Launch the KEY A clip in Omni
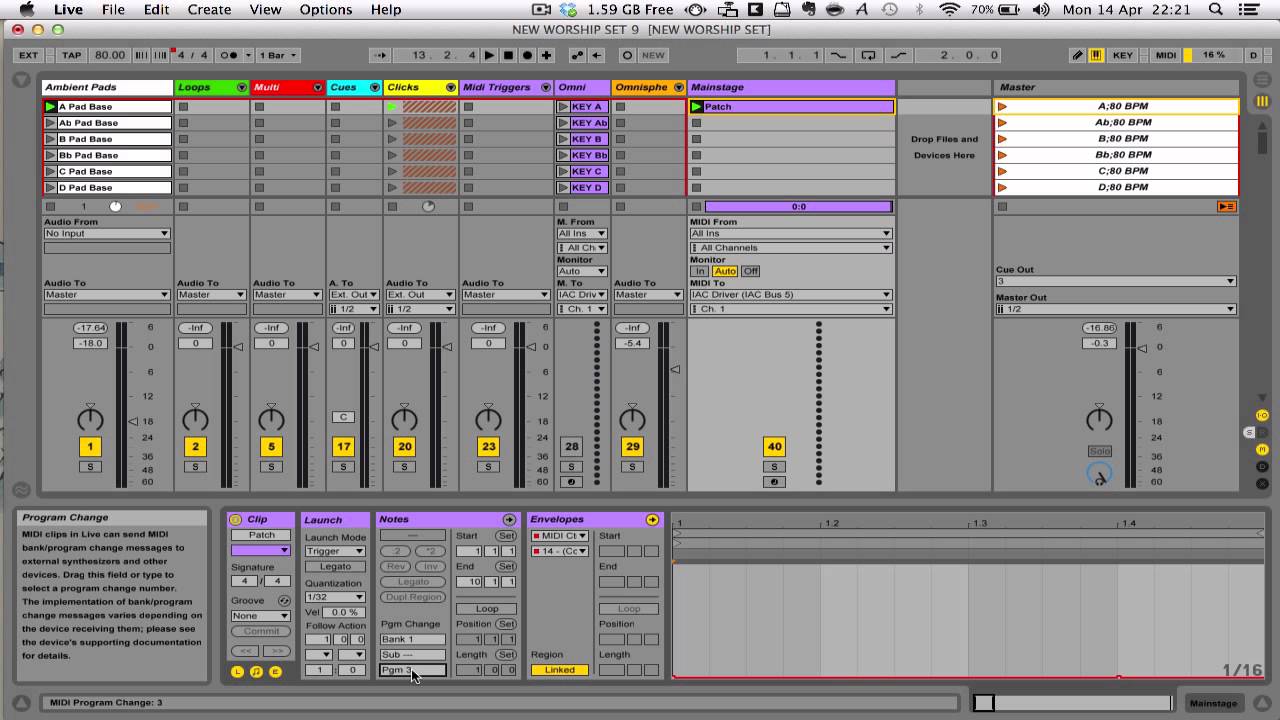Viewport: 1280px width, 720px height. coord(563,106)
